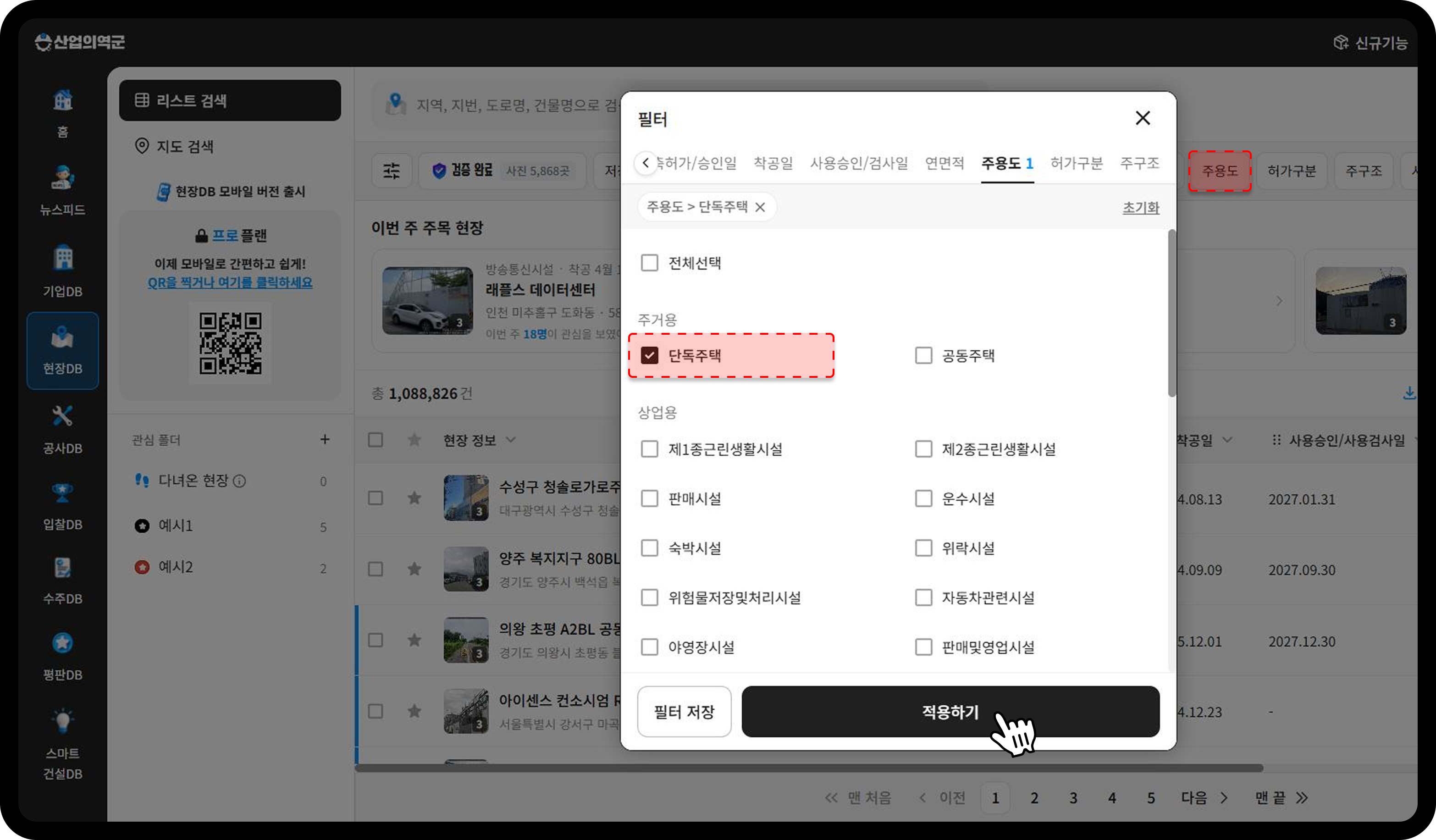This screenshot has height=840, width=1436.
Task: Check 제1종근린생활시설 checkbox
Action: 650,449
